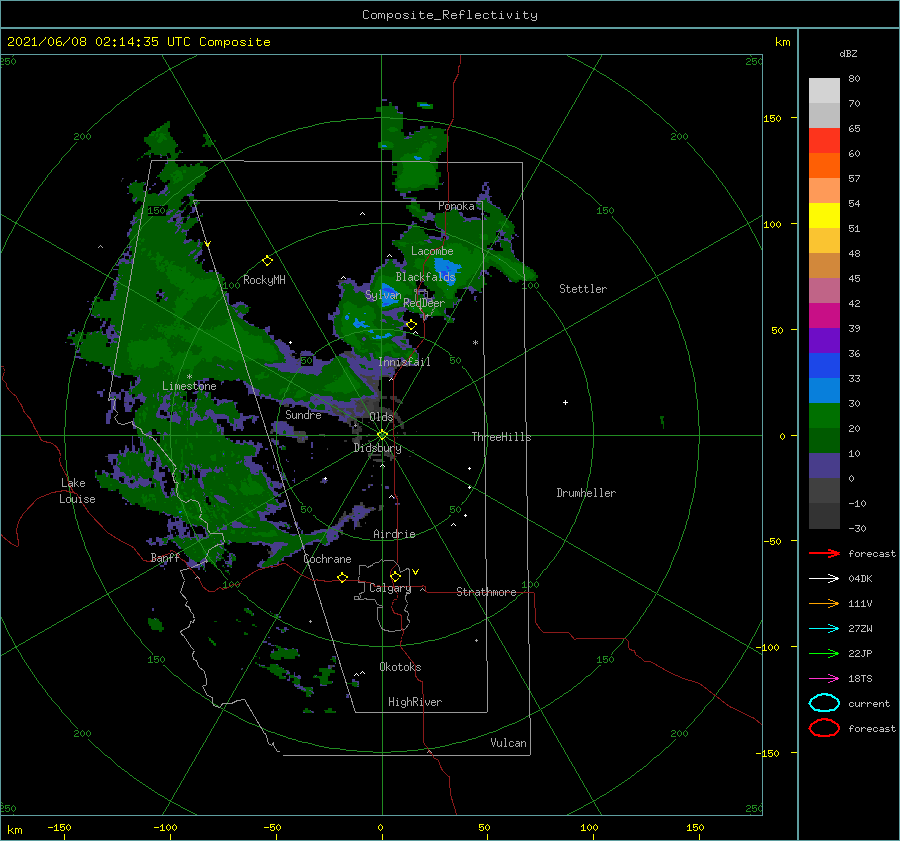
Task: Click the white 04DK arrow icon
Action: (x=824, y=578)
